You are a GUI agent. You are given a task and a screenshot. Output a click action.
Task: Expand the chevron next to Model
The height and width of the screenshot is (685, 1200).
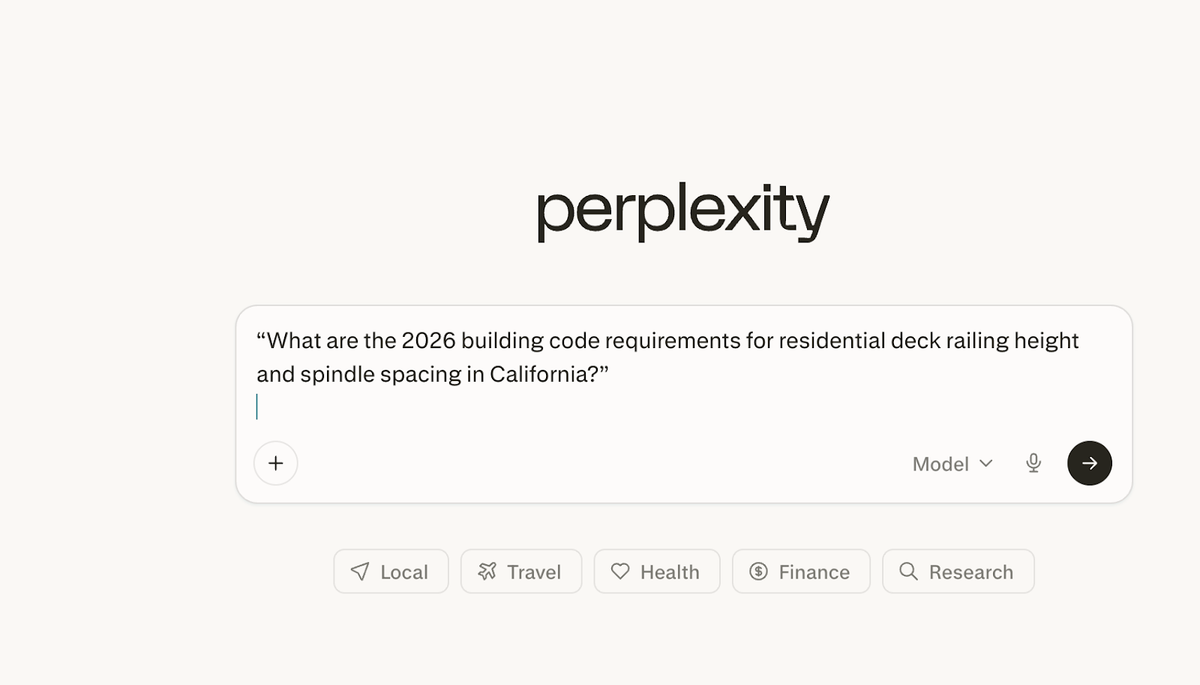tap(986, 463)
